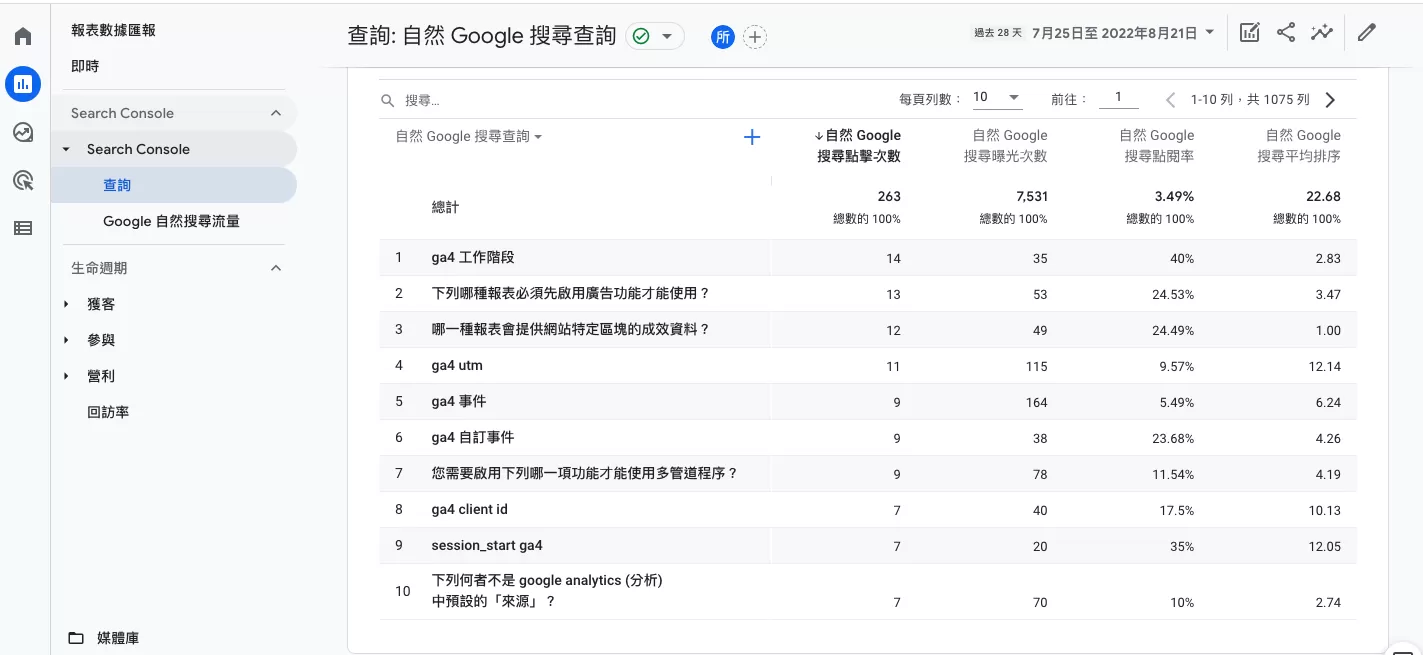The image size is (1423, 655).
Task: Sort by 自然 Google 搜尋平均排序 column
Action: tap(1299, 146)
